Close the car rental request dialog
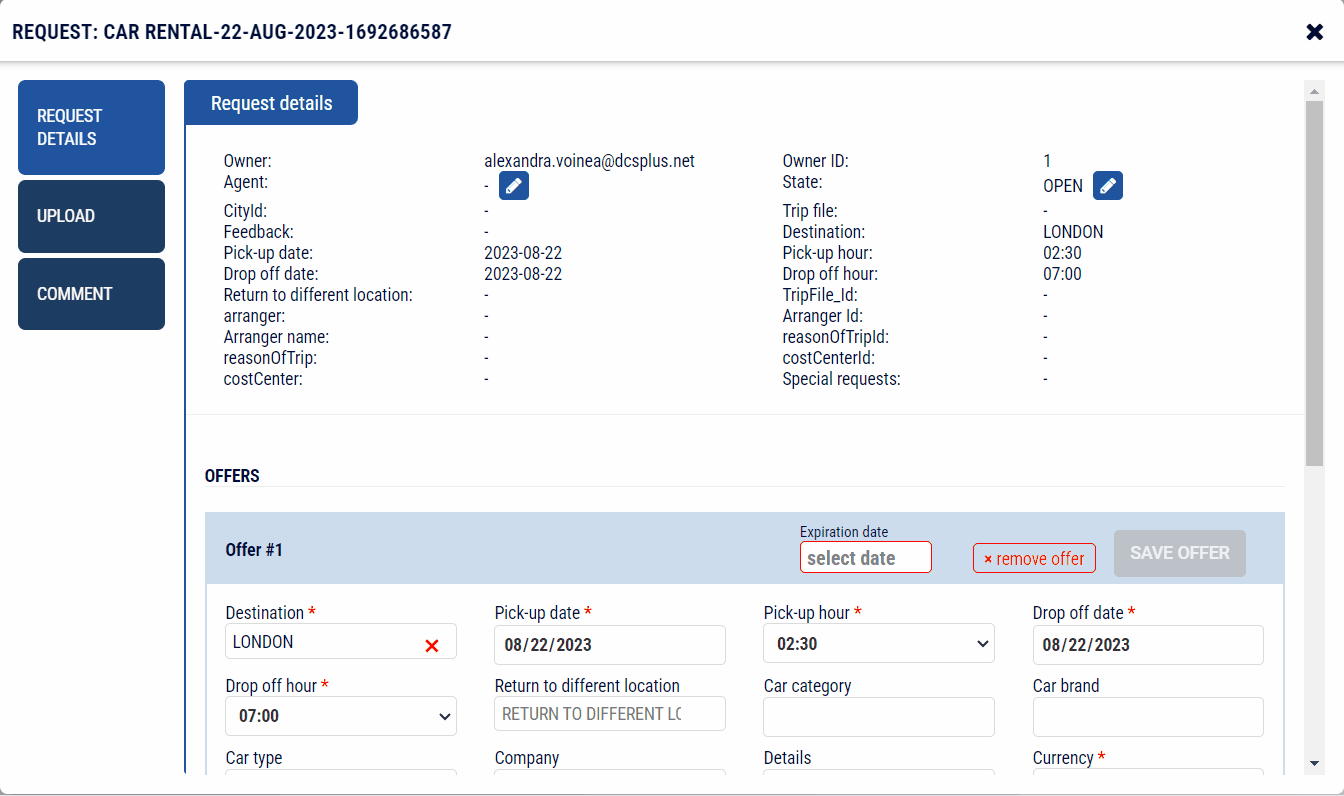 (x=1314, y=31)
